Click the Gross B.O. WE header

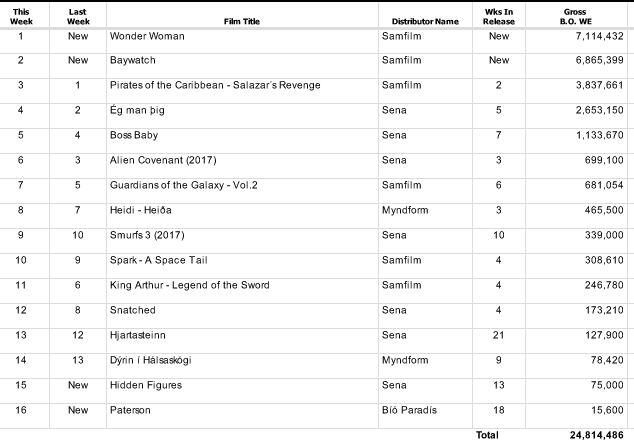(x=574, y=16)
